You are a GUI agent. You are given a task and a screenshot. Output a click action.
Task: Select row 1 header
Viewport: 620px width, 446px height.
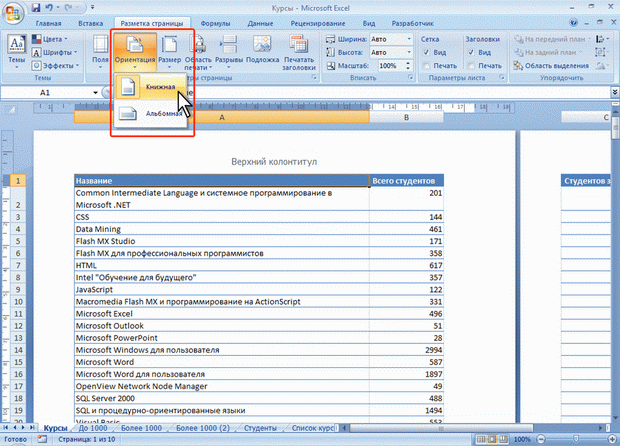pos(18,181)
